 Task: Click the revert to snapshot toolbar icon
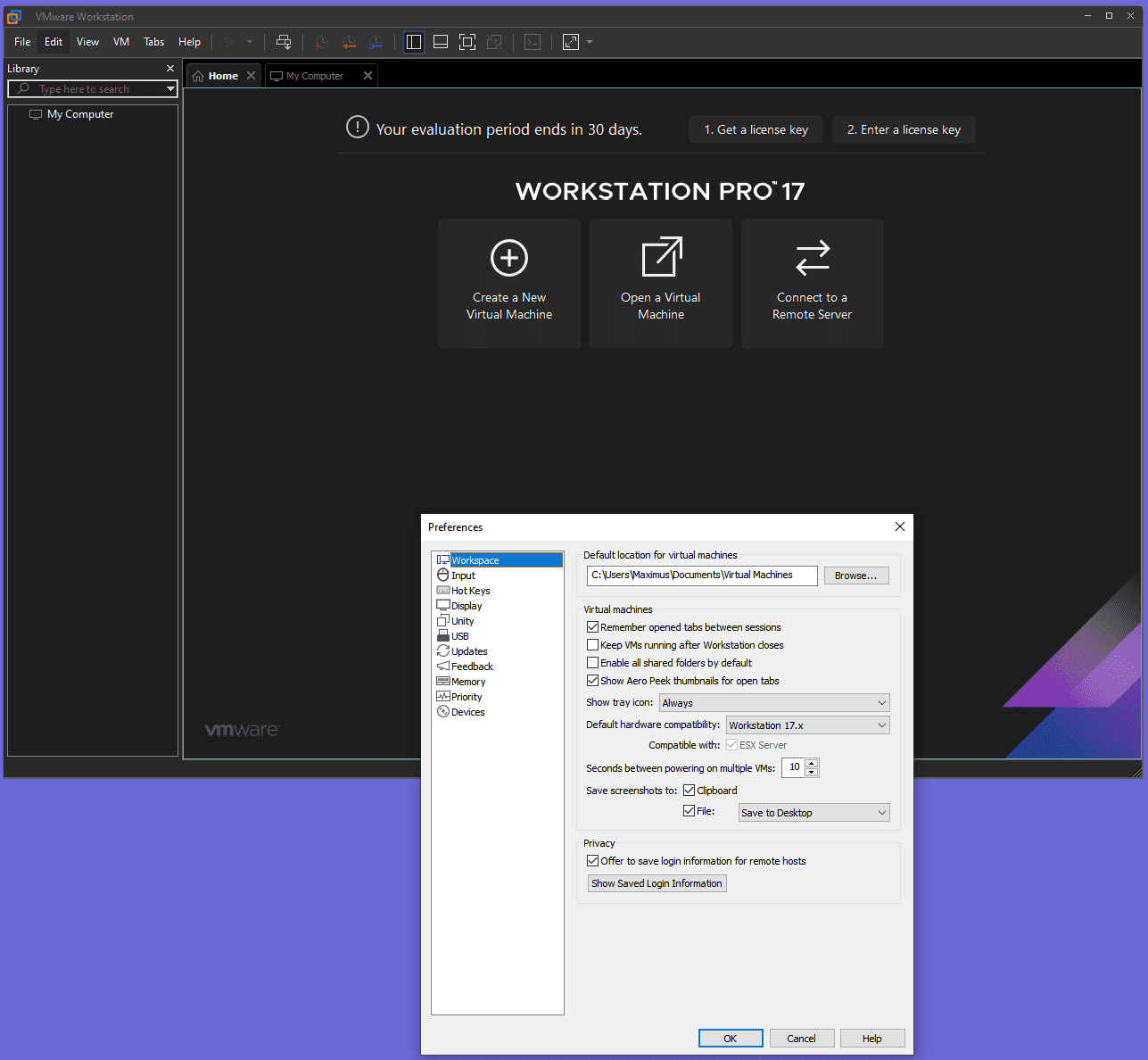[349, 42]
